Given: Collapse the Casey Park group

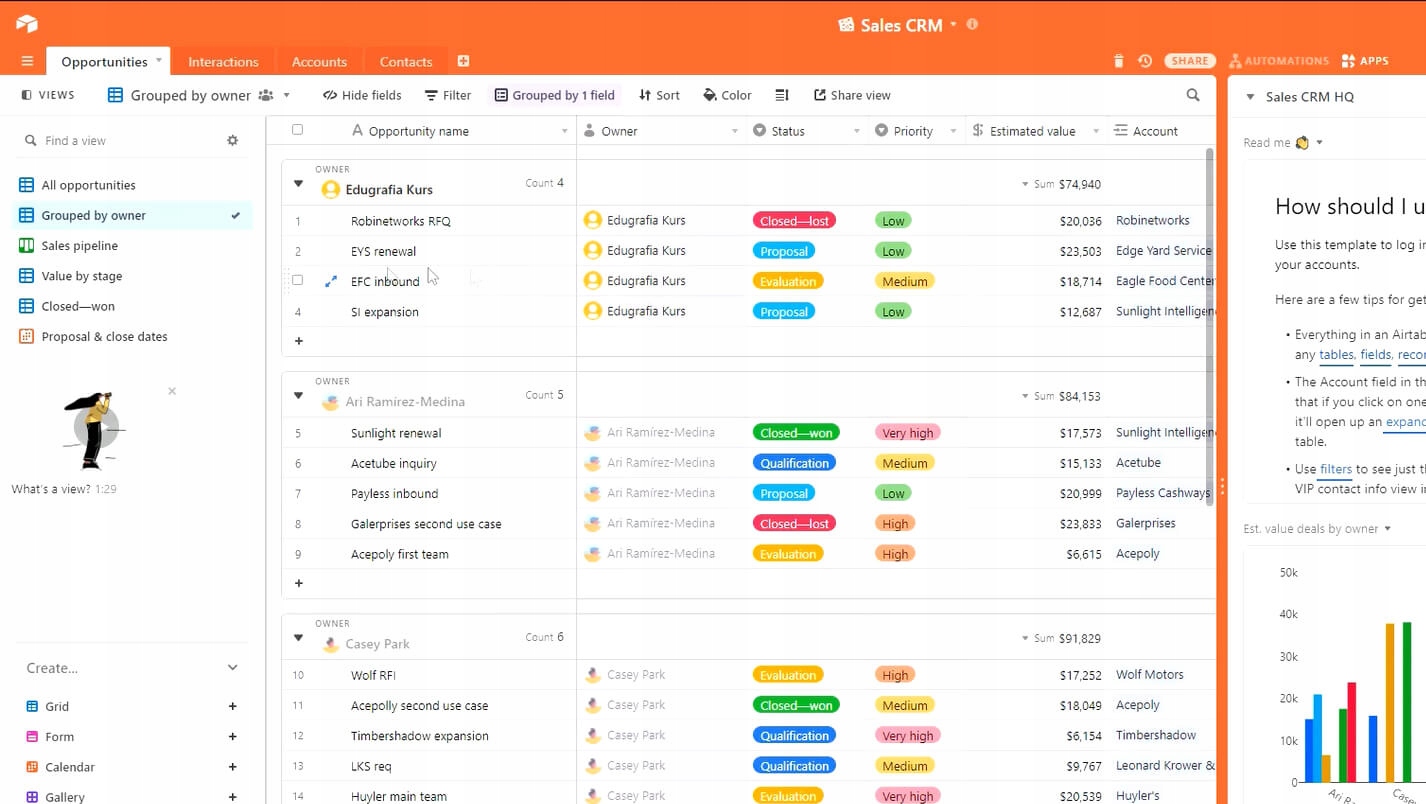Looking at the screenshot, I should tap(298, 638).
